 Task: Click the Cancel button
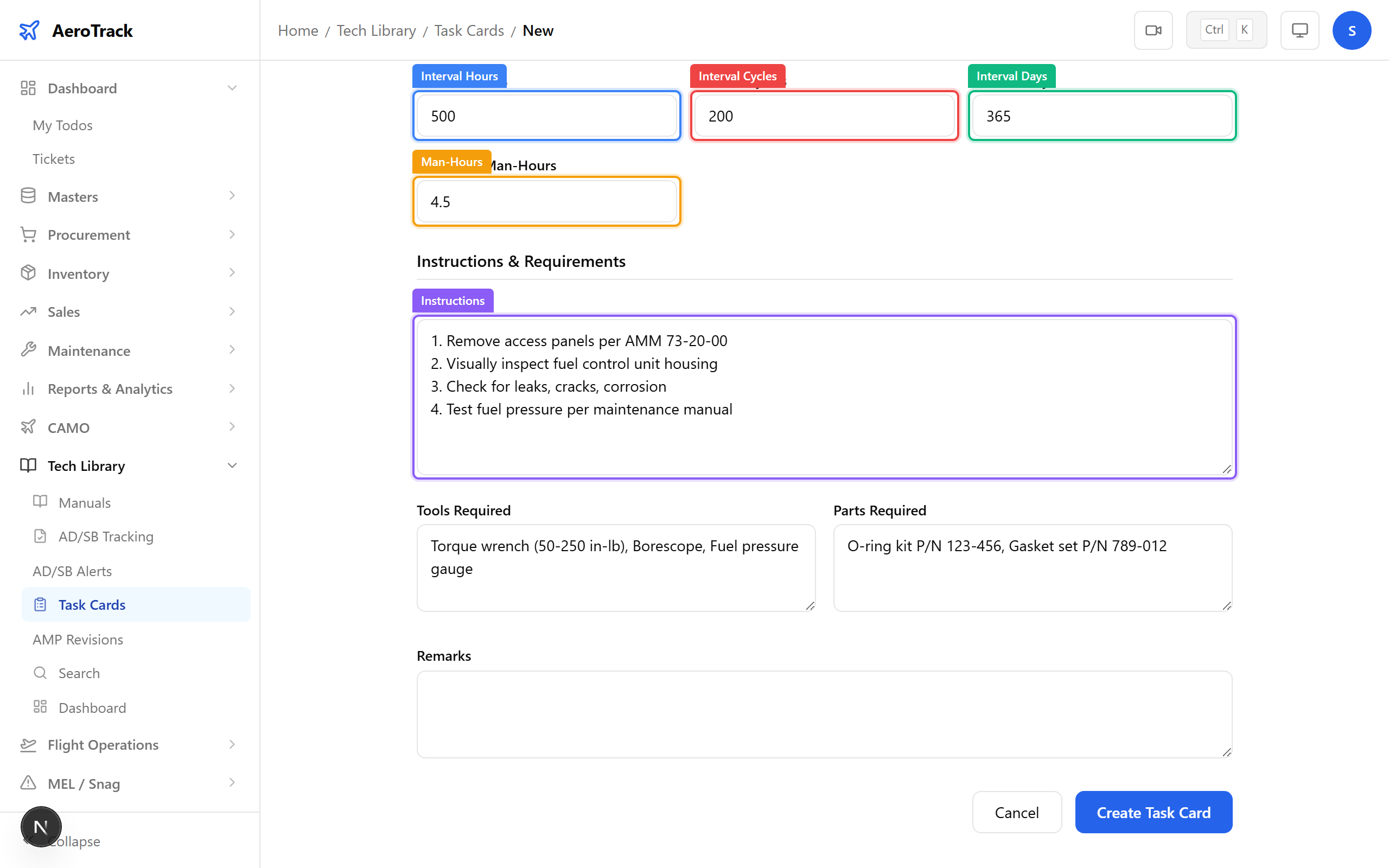pos(1016,812)
